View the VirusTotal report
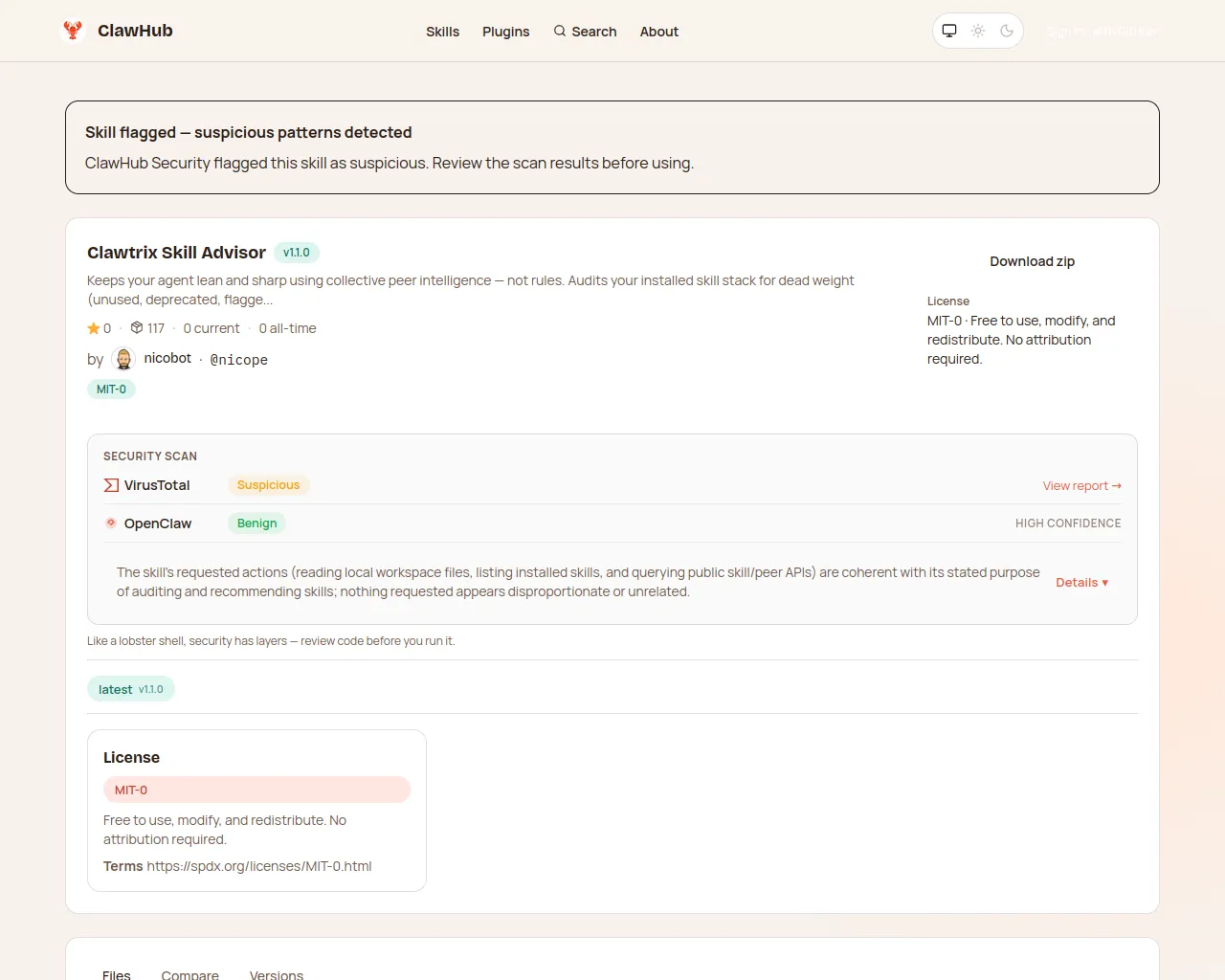 (1081, 485)
